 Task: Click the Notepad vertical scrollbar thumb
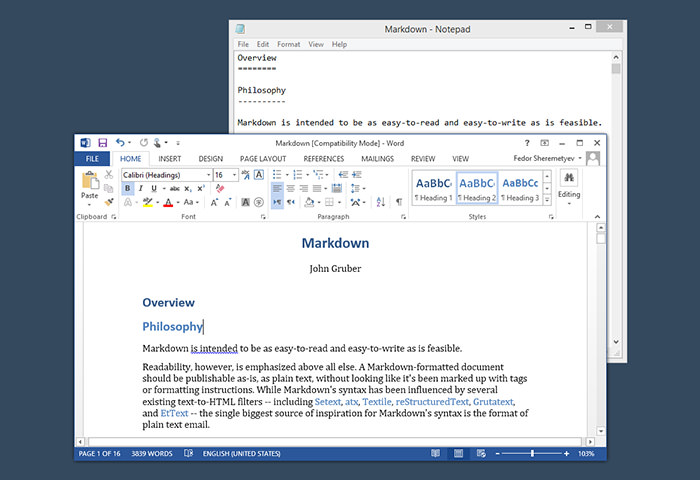616,69
